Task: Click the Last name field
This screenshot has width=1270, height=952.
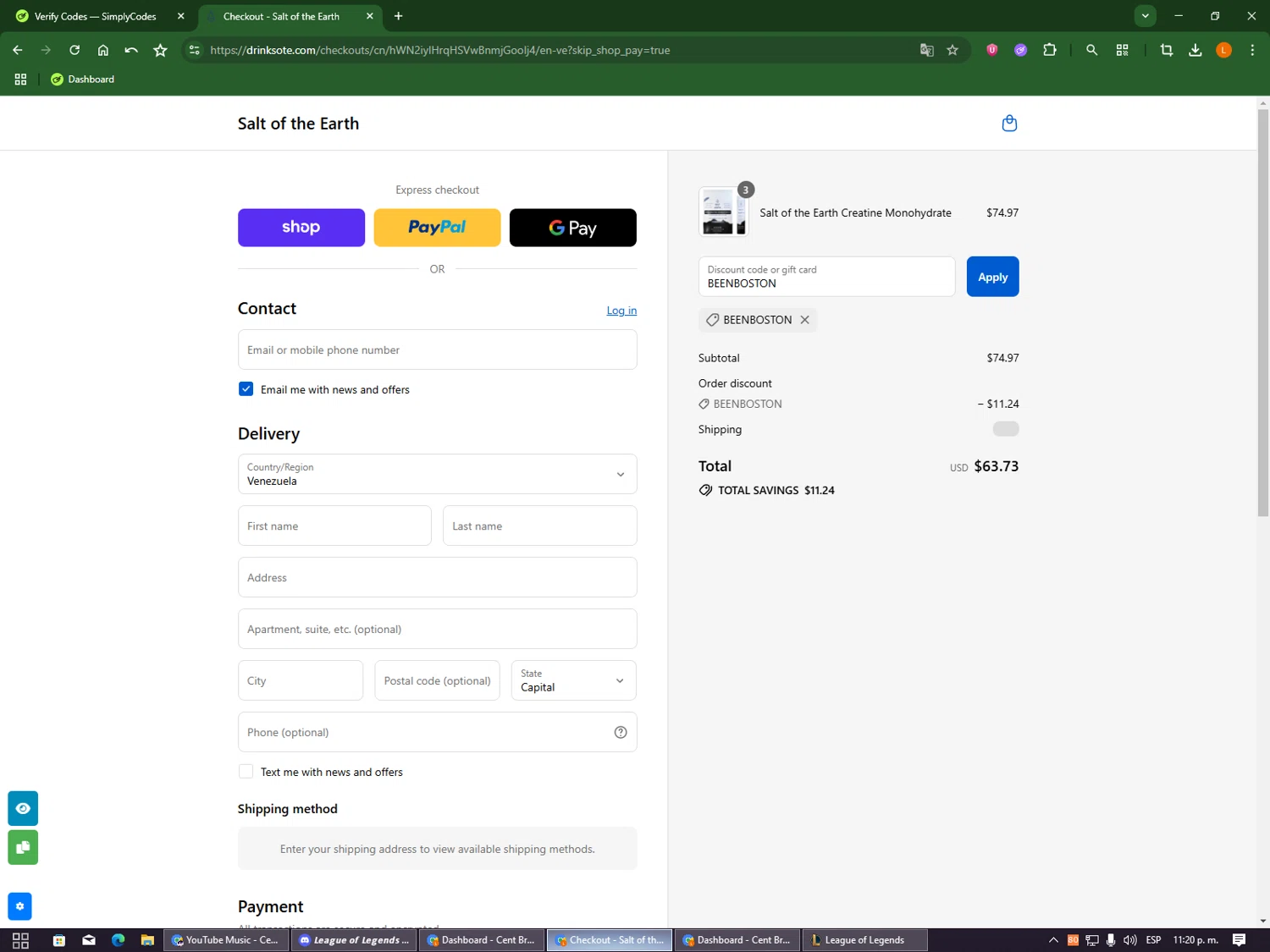Action: pos(540,526)
